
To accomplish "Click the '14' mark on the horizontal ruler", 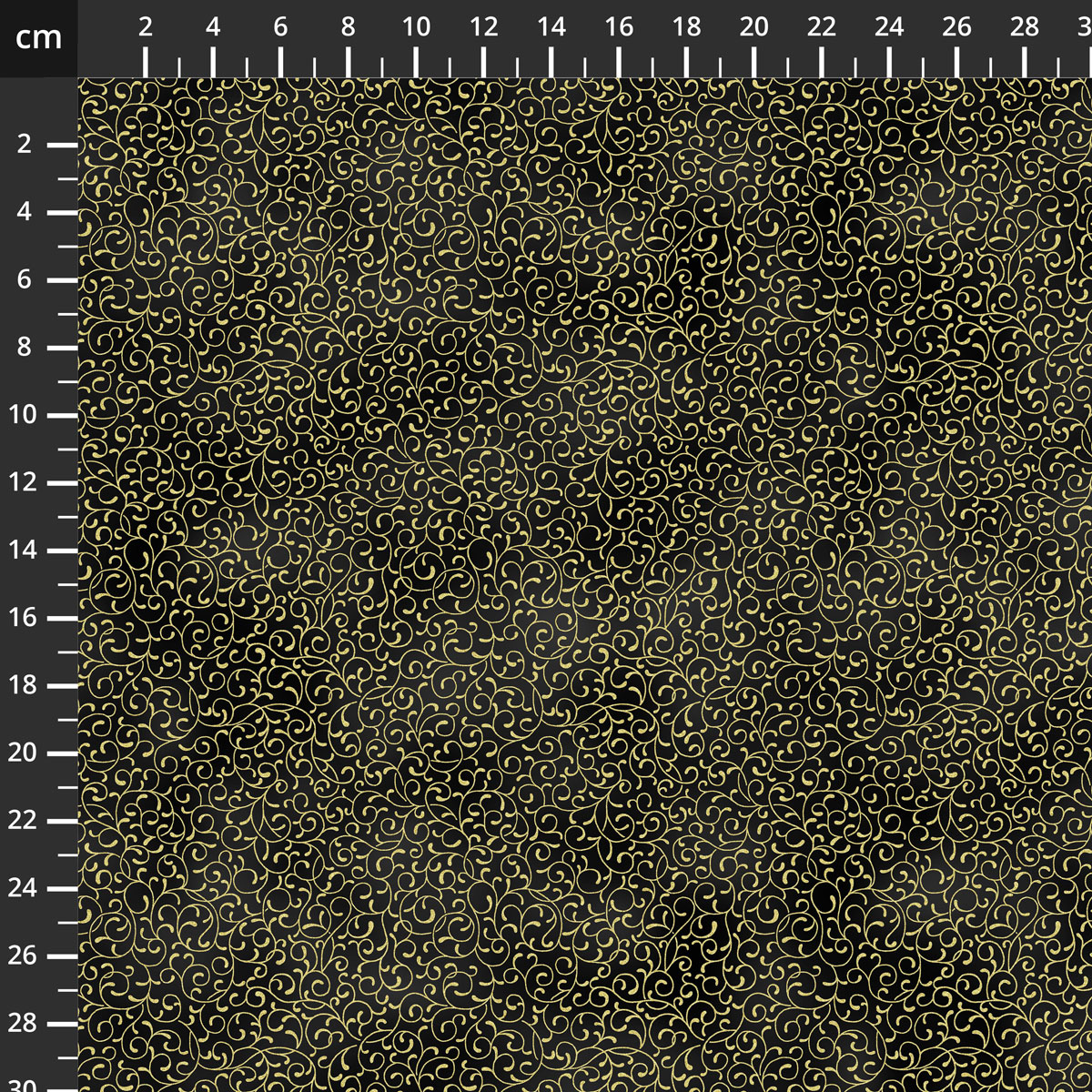I will [x=551, y=27].
